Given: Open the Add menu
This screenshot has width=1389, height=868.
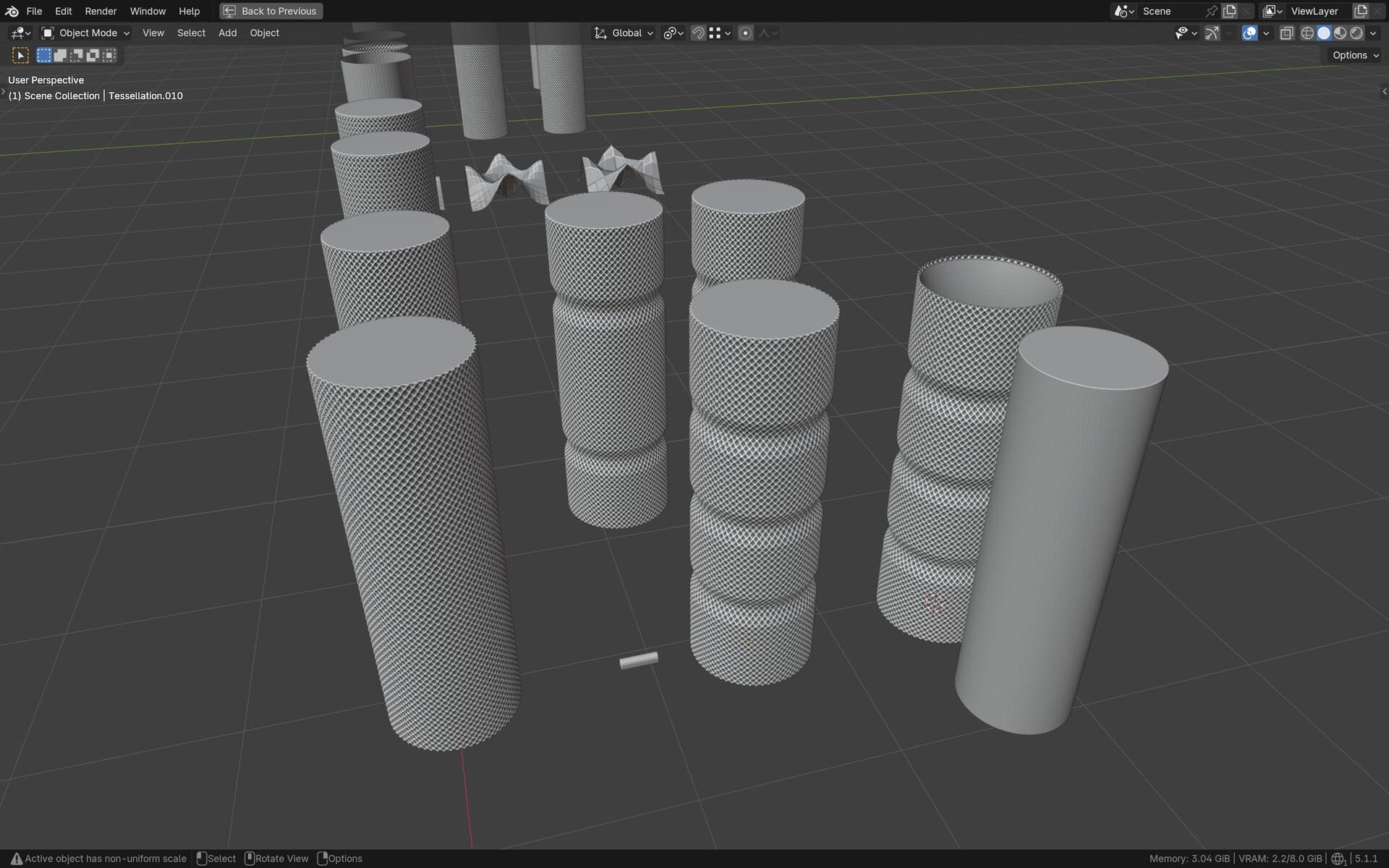Looking at the screenshot, I should [227, 33].
